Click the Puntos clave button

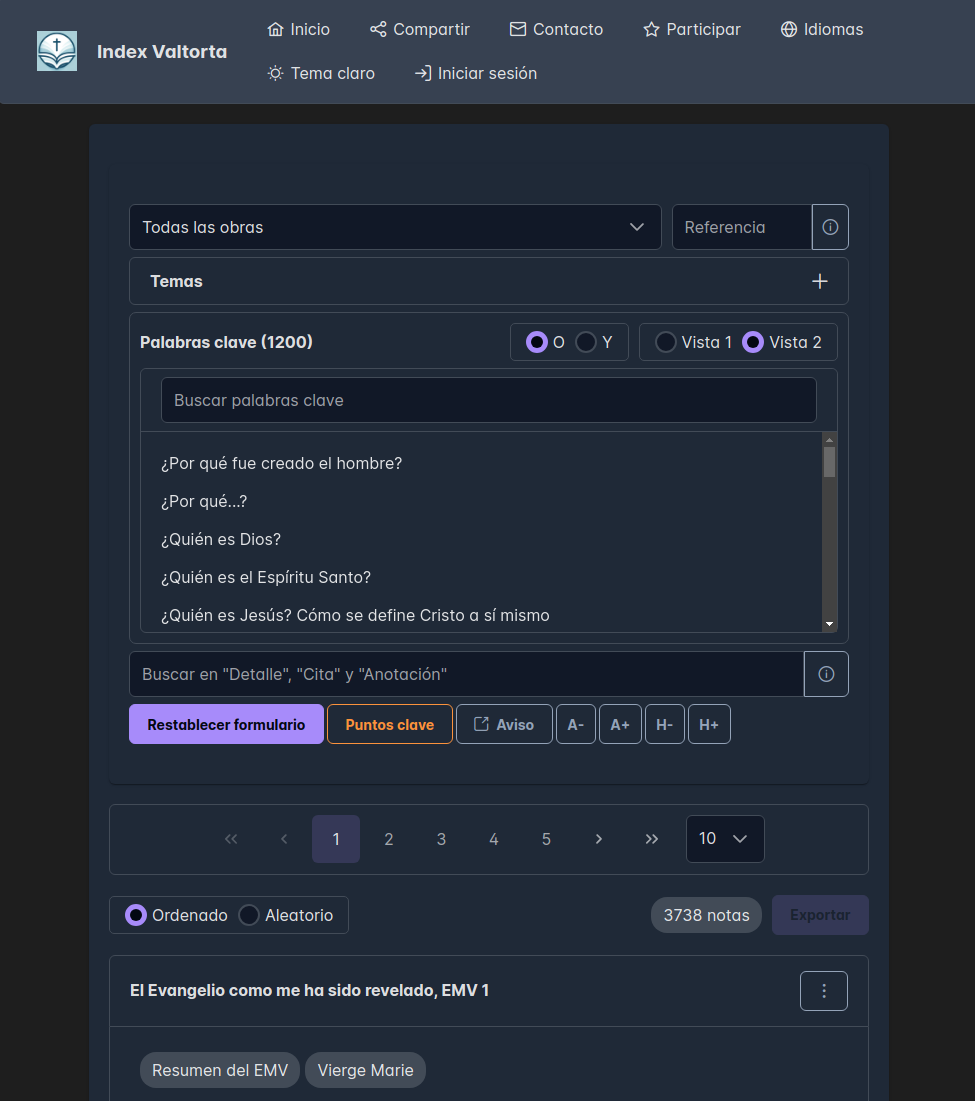coord(389,724)
